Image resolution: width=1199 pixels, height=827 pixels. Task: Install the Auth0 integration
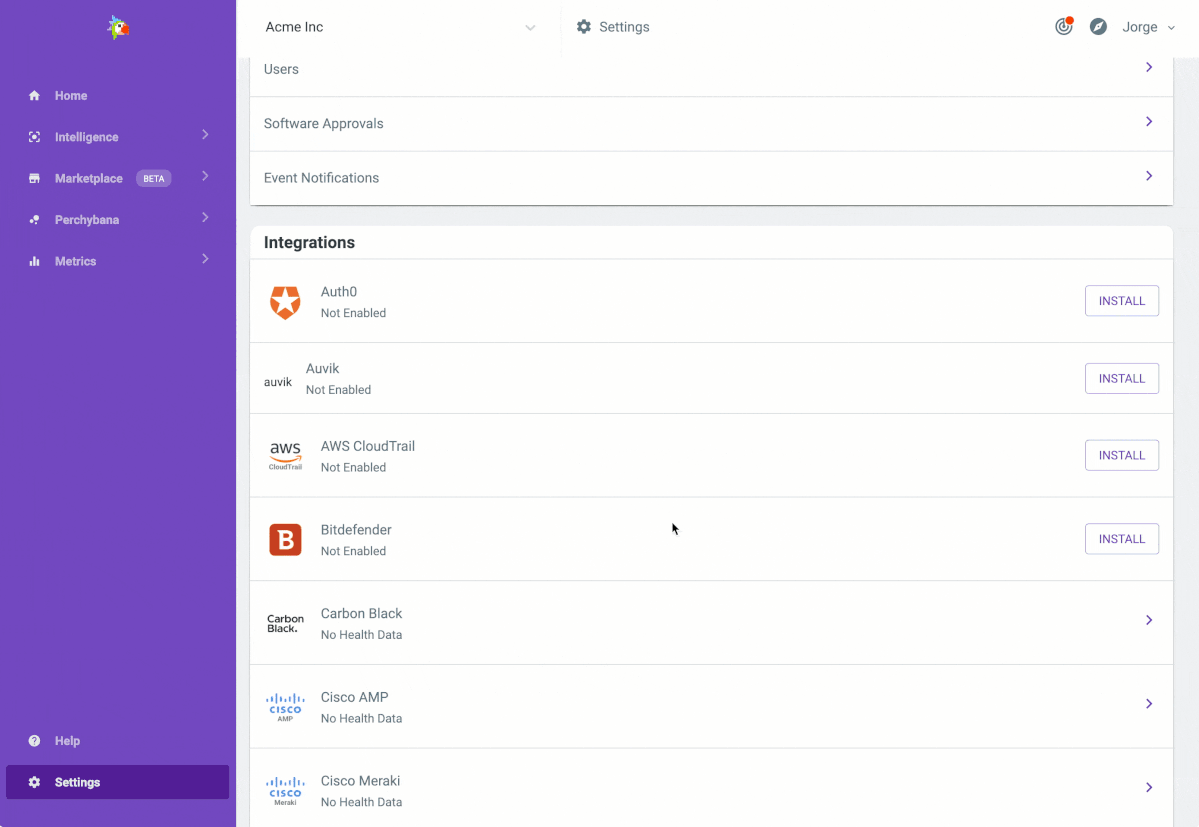coord(1122,300)
